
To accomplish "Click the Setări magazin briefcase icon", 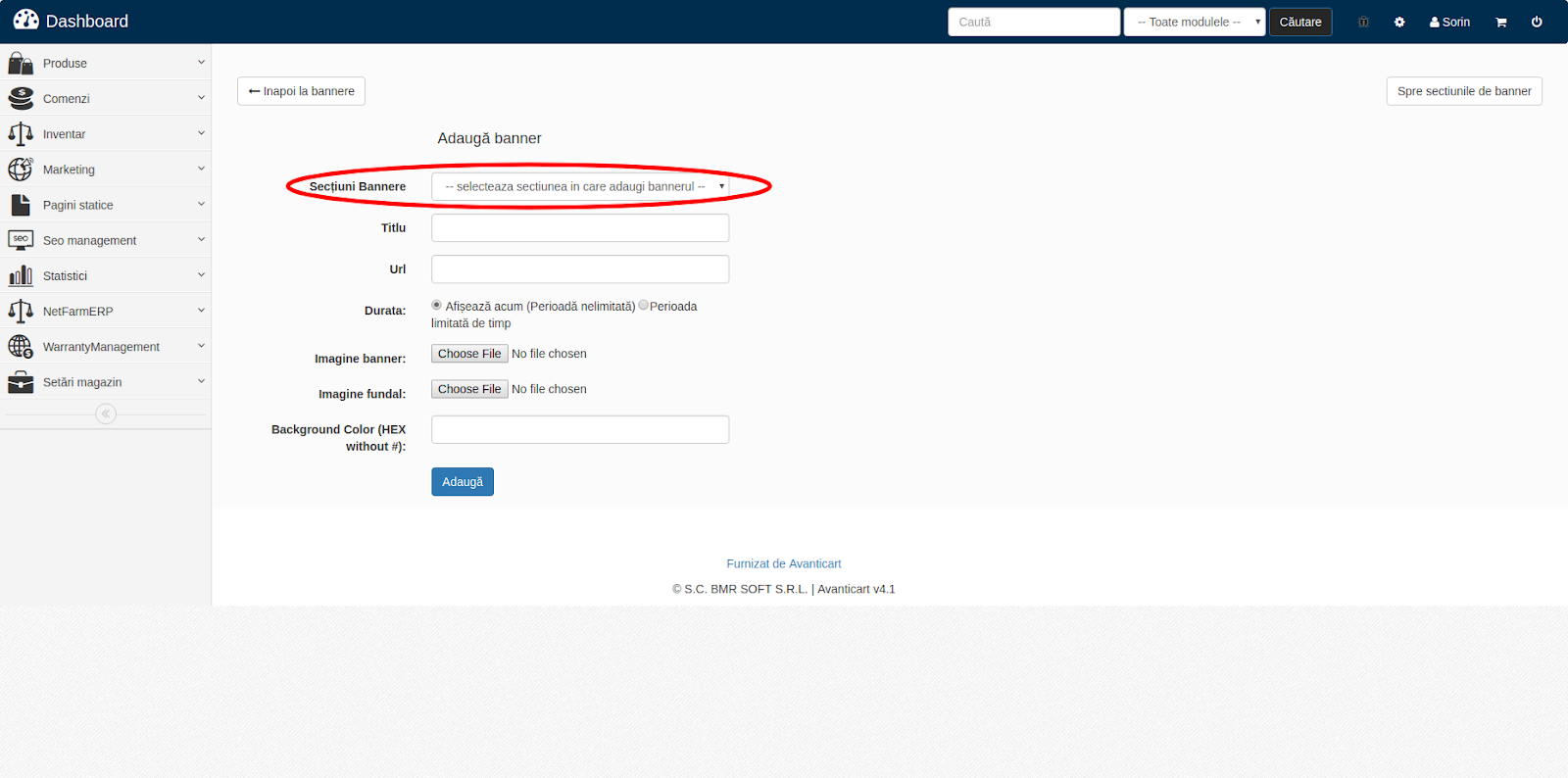I will point(21,382).
